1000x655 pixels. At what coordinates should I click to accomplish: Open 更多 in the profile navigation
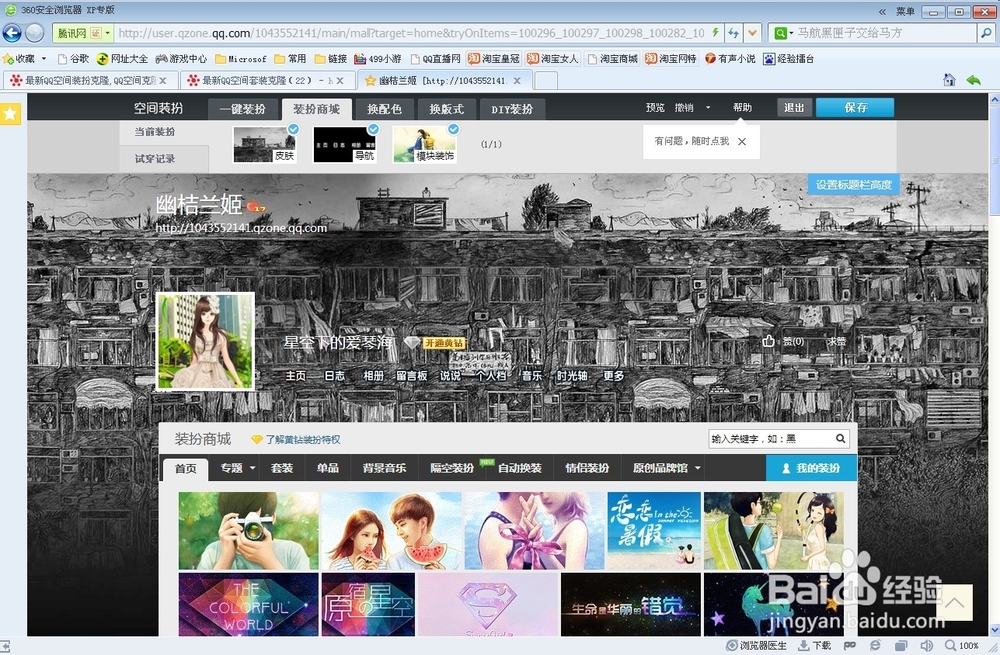pos(614,376)
